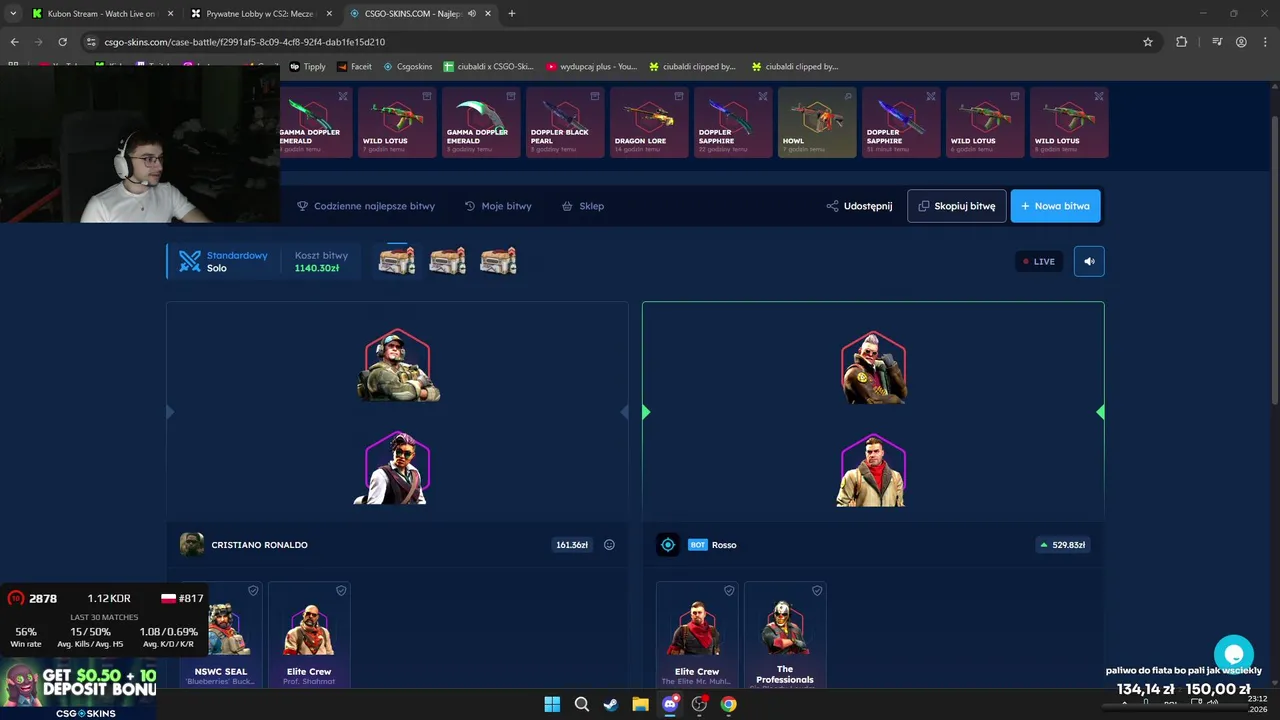Click the swords icon on Doppler Sapphire 31 minut card
1280x720 pixels.
[x=931, y=96]
